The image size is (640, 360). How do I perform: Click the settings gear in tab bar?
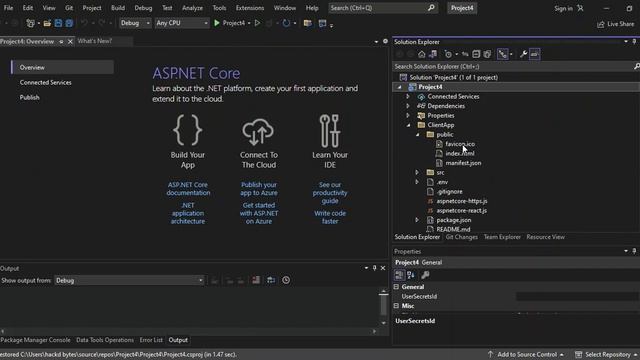(x=385, y=41)
